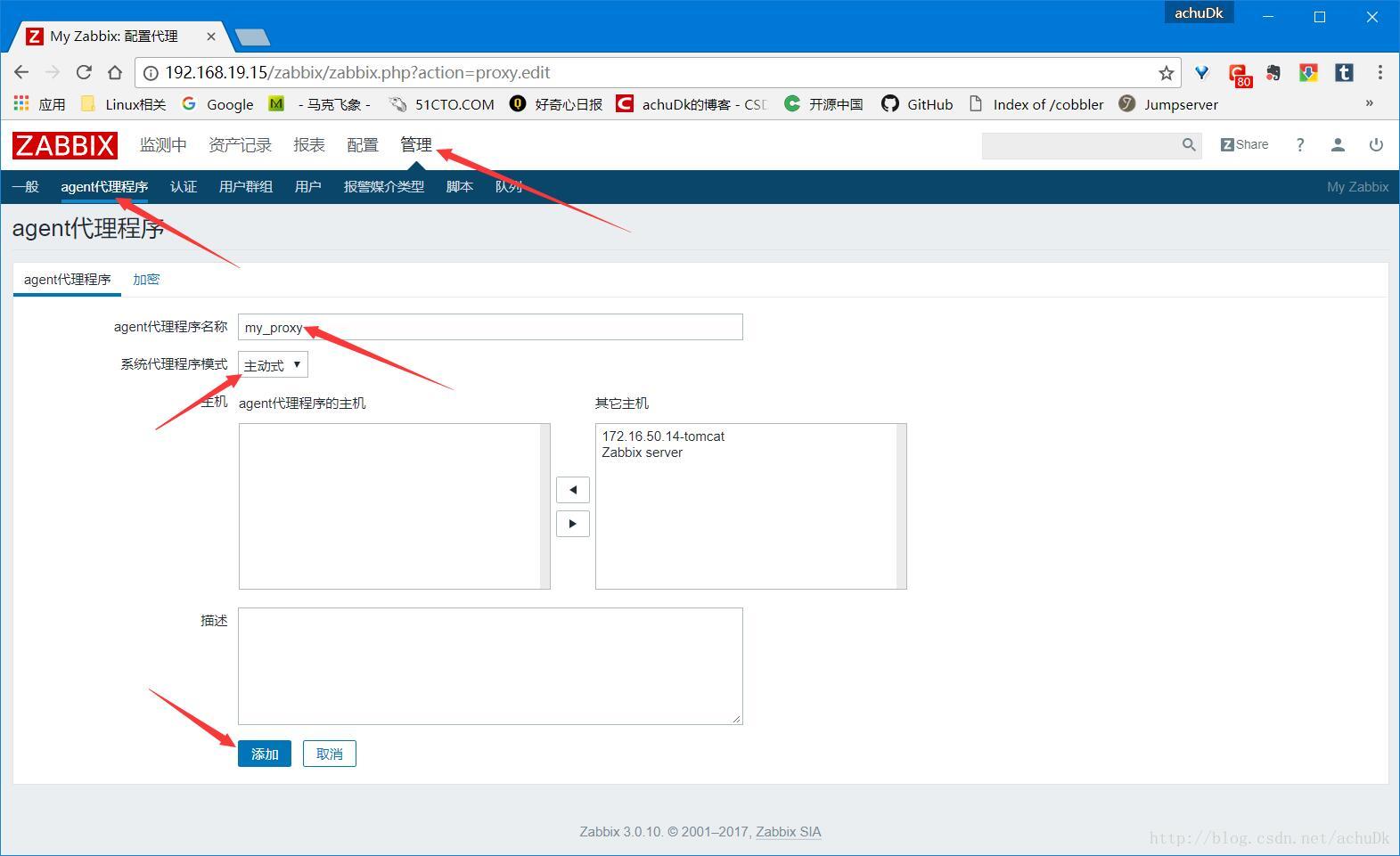The width and height of the screenshot is (1400, 856).
Task: Move selected host right to other hosts
Action: (573, 524)
